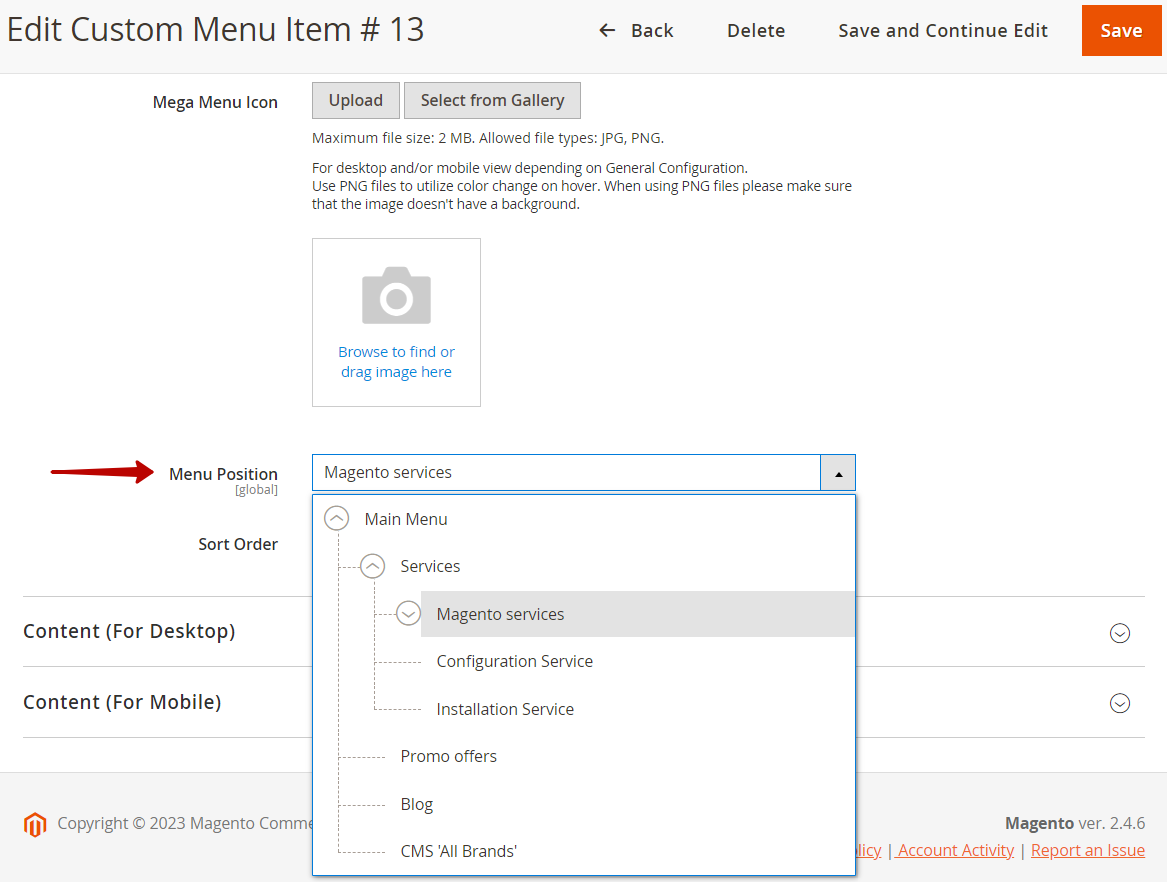
Task: Click the Sort Order label
Action: coord(237,544)
